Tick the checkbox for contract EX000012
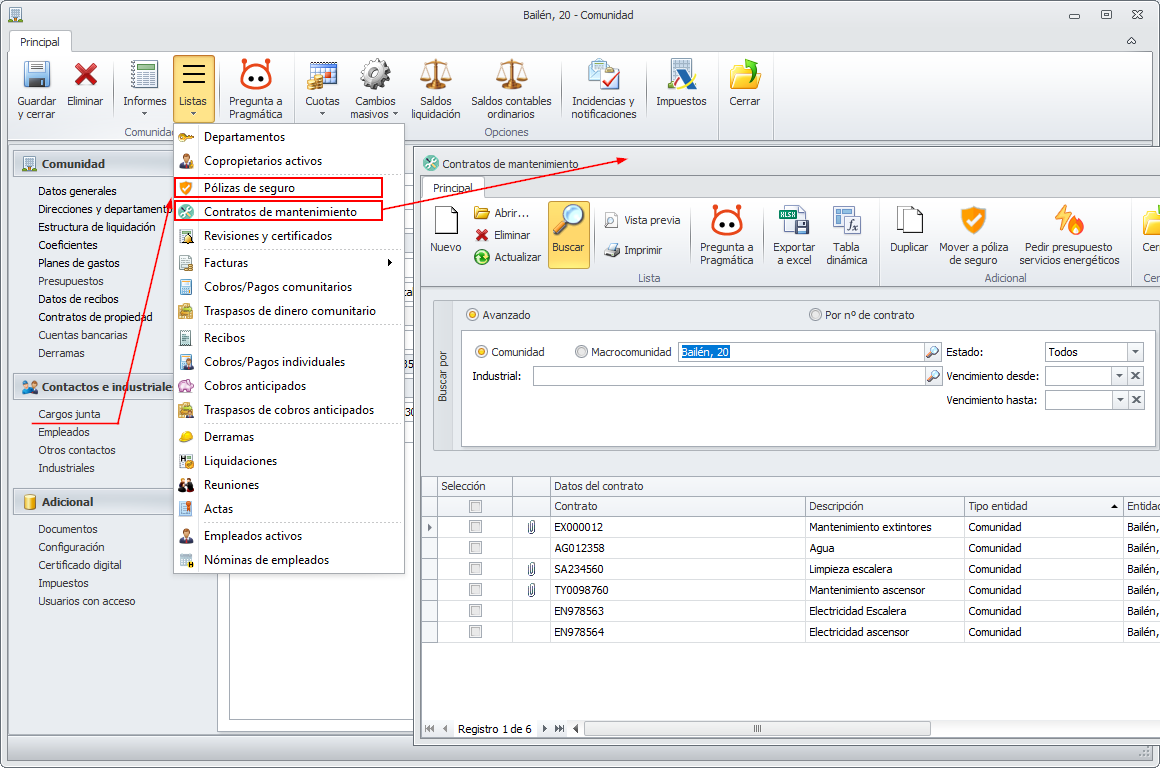Screen dimensions: 1160x768 point(475,527)
